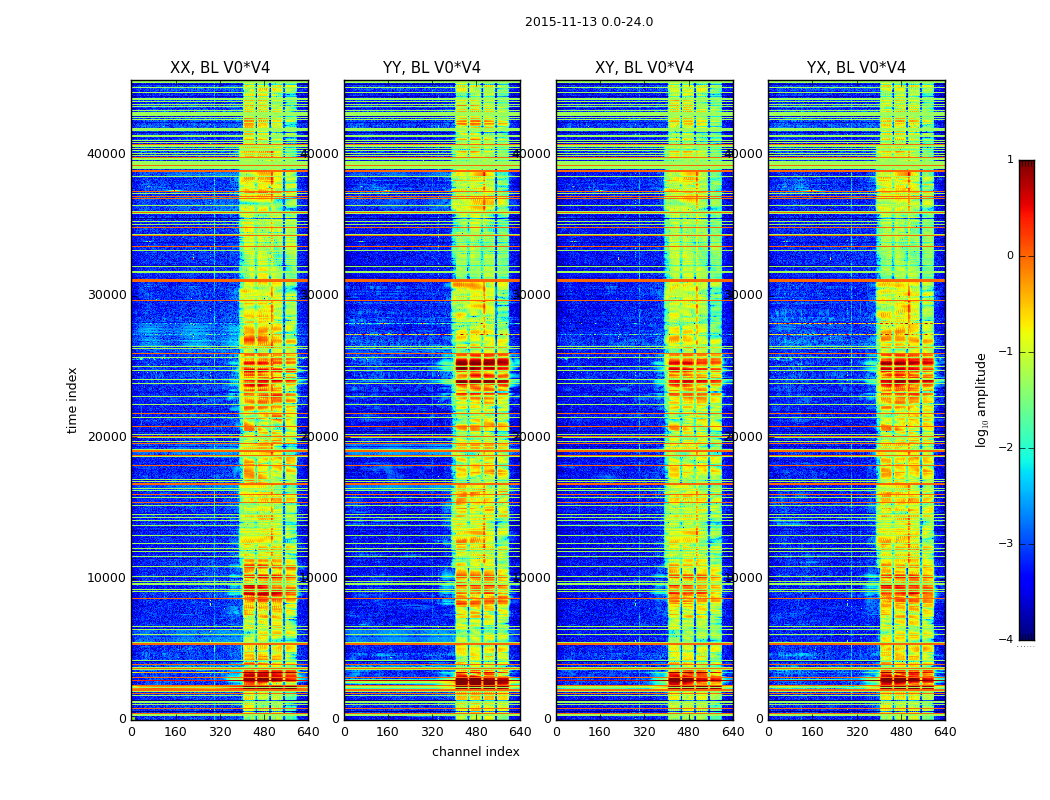Click the colorbar tick label '−2'

pyautogui.click(x=1006, y=448)
